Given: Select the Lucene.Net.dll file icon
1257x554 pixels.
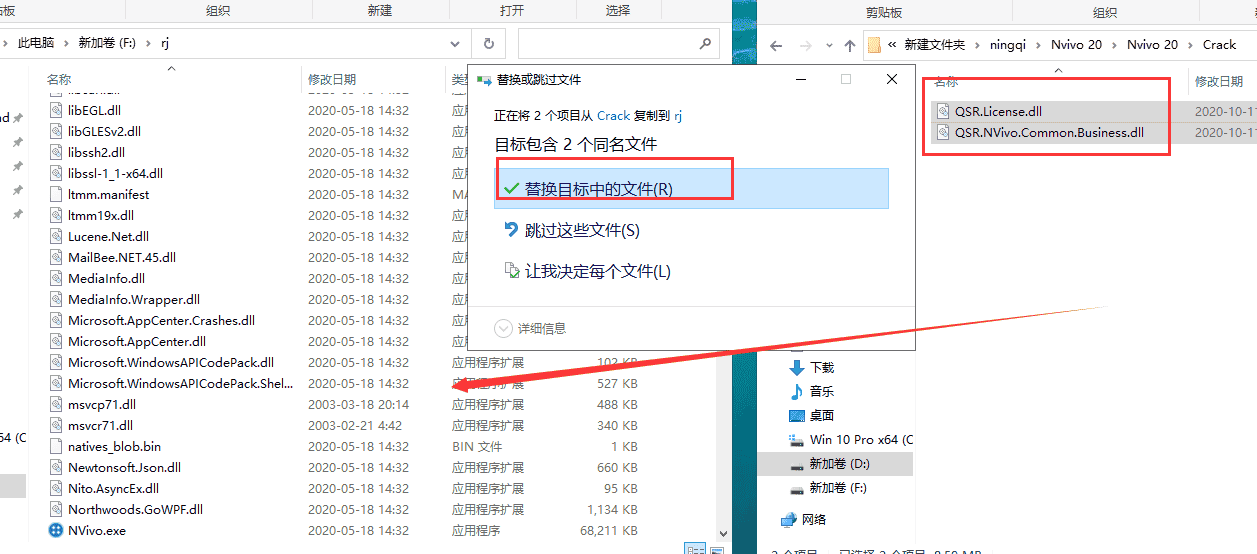Looking at the screenshot, I should pos(56,236).
